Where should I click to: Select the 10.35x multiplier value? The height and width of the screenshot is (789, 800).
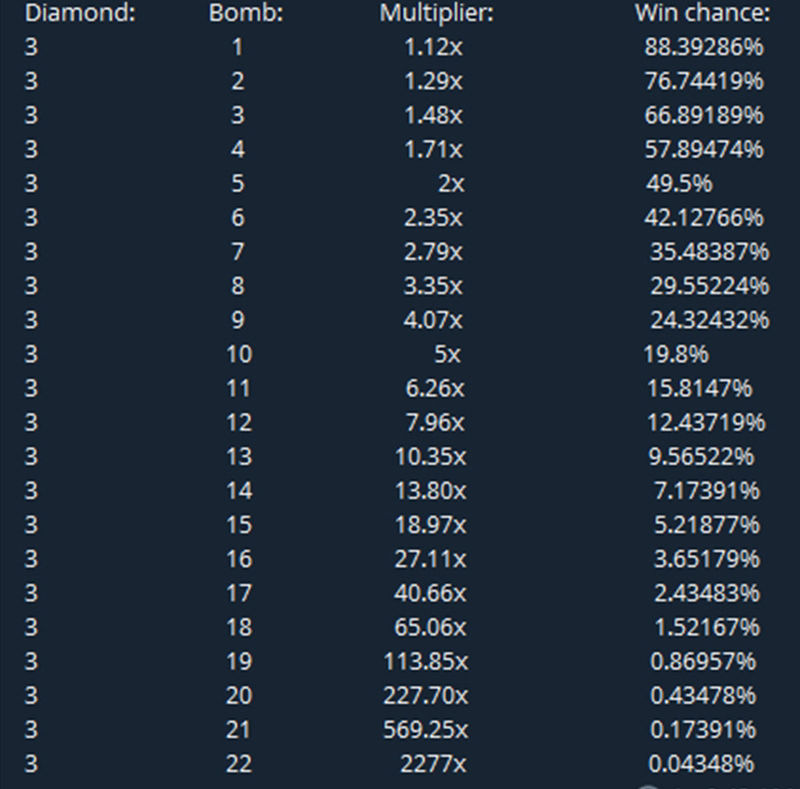431,457
